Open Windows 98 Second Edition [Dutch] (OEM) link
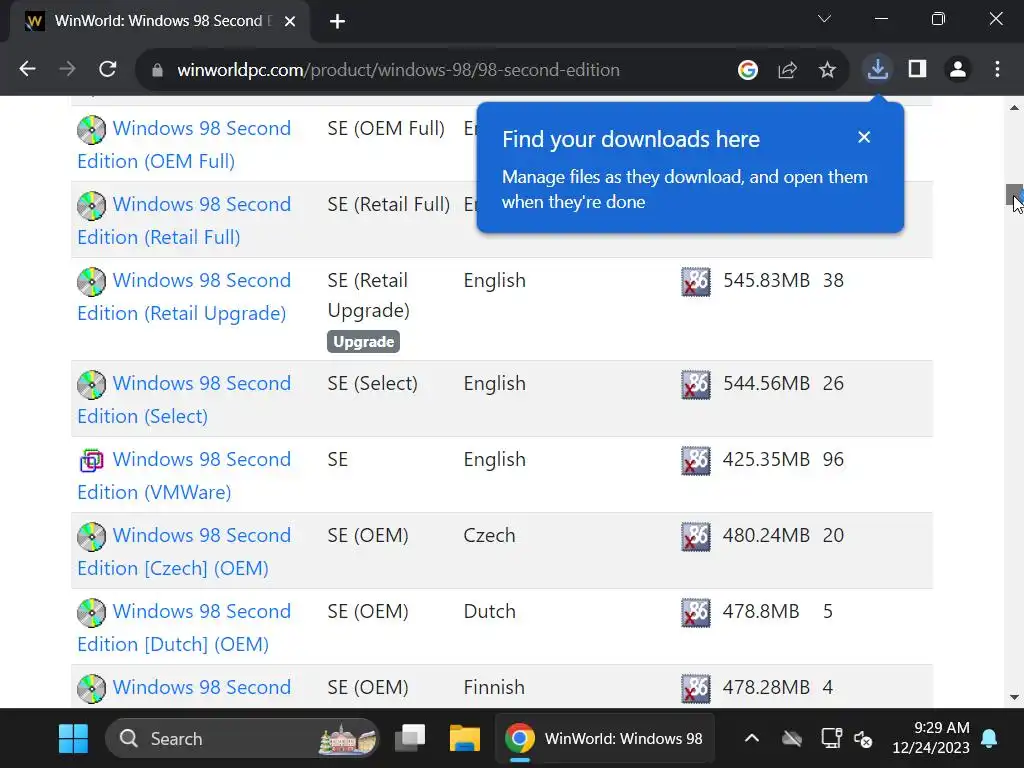 coord(184,627)
